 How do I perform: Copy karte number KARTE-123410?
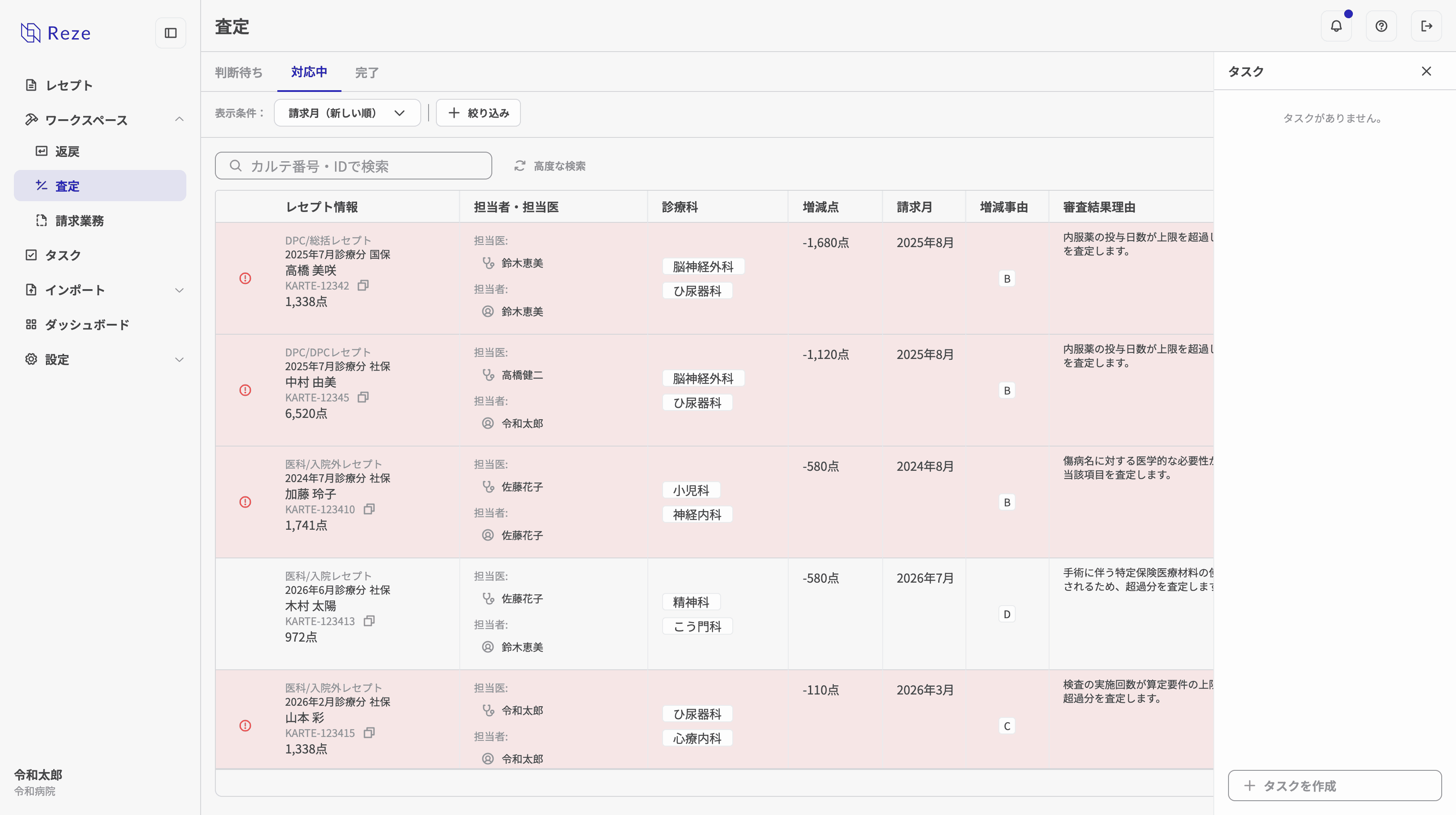369,509
